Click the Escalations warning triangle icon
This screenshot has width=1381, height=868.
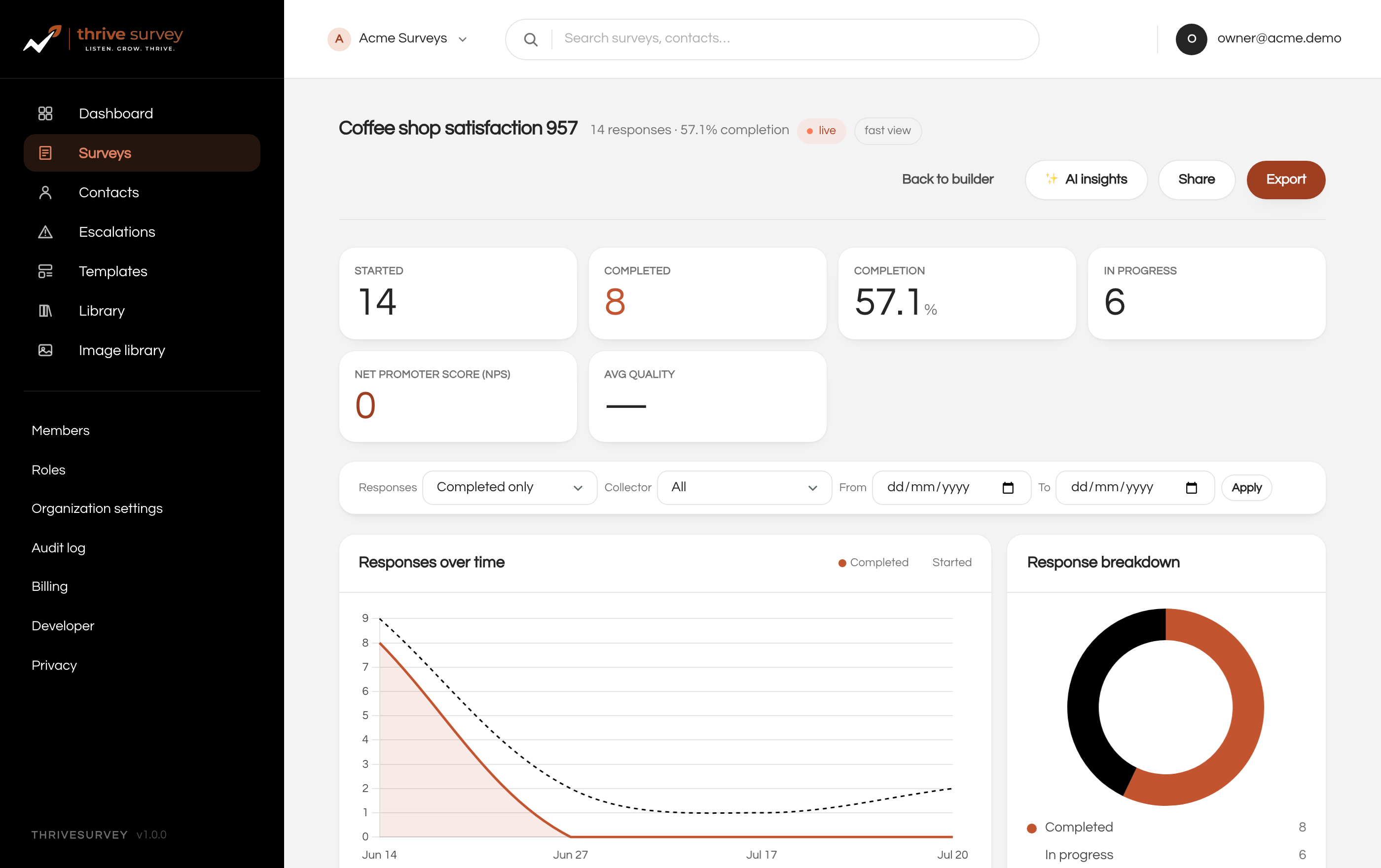click(x=45, y=232)
